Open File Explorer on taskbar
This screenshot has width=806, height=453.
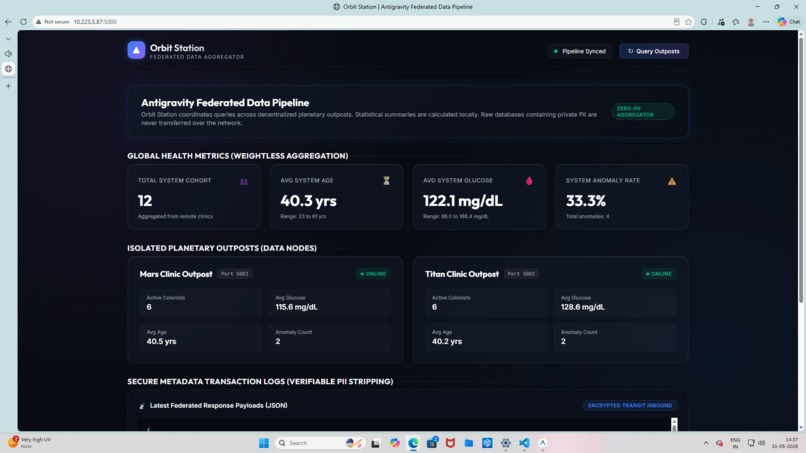(469, 443)
